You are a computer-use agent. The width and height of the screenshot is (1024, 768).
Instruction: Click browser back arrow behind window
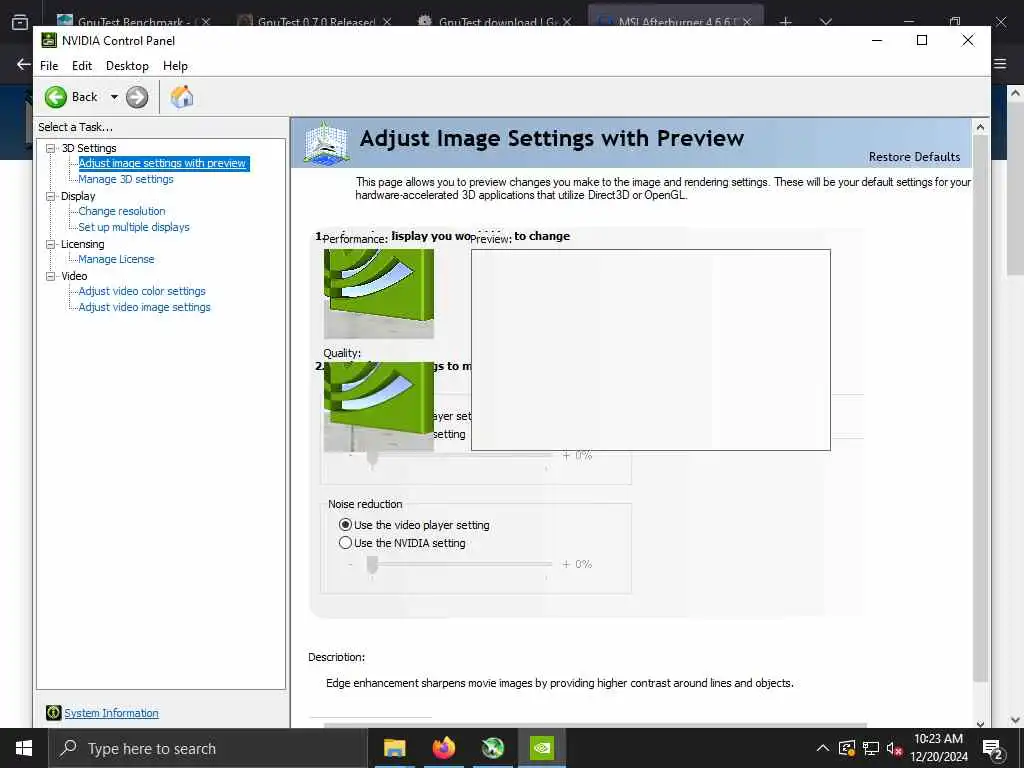coord(23,64)
